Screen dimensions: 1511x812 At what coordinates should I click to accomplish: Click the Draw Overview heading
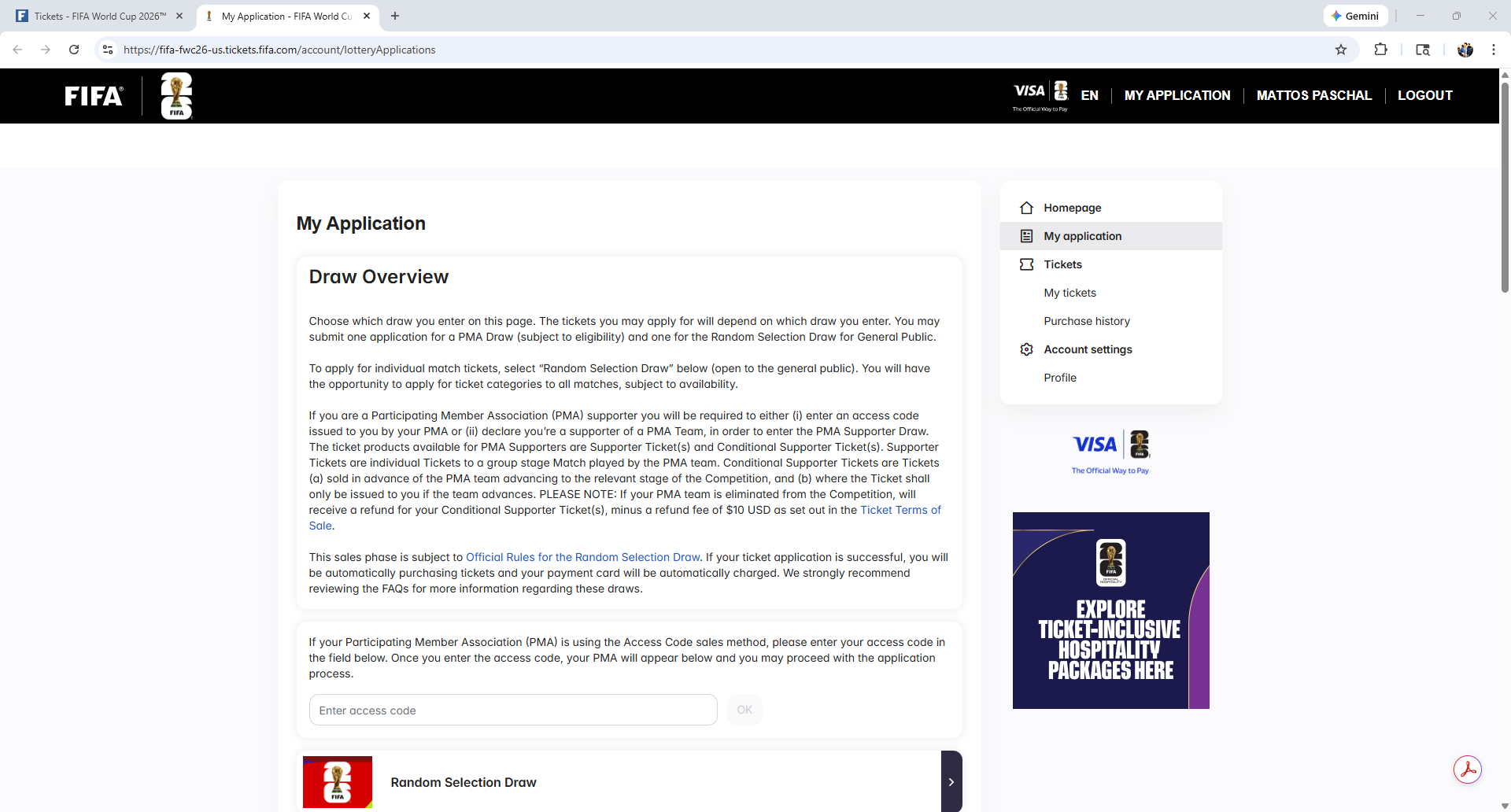pos(379,277)
